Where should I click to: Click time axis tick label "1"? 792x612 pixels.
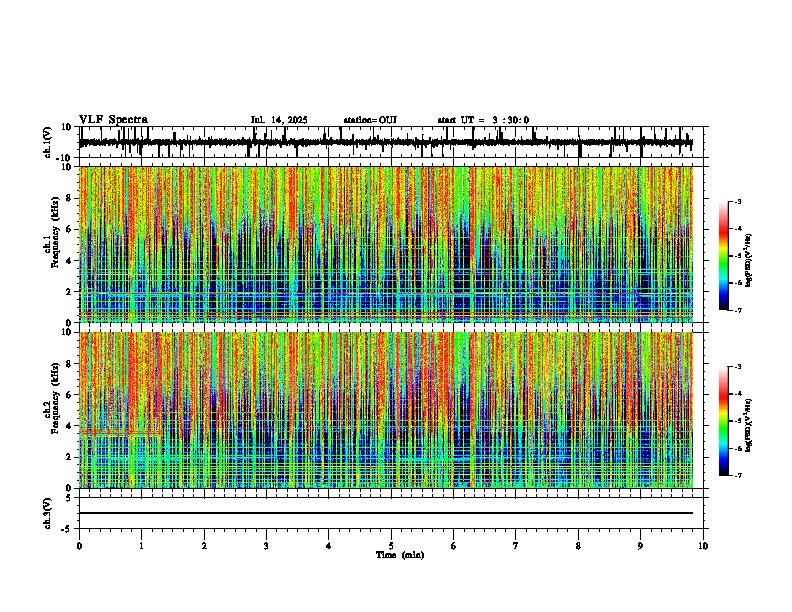click(x=141, y=546)
